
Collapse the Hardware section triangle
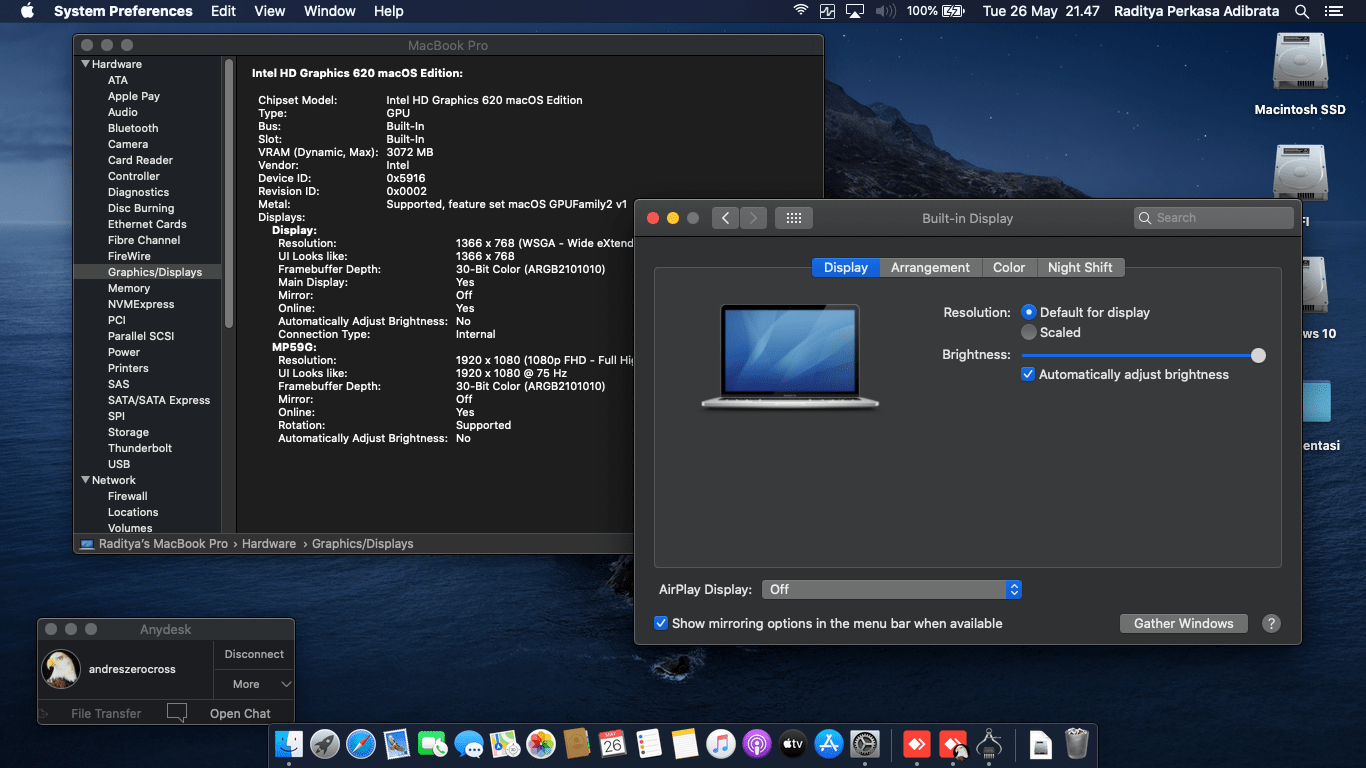86,64
